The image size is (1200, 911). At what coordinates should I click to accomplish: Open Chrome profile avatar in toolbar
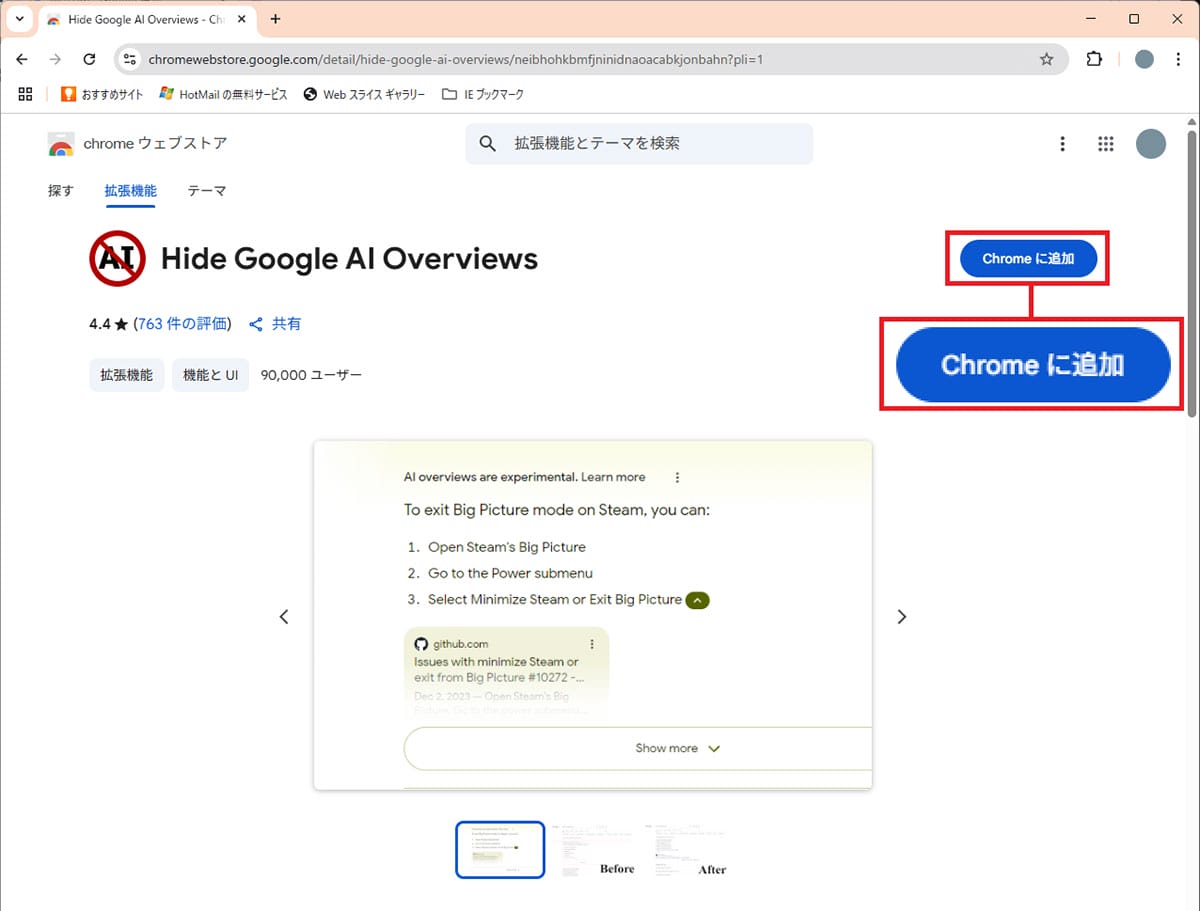[x=1144, y=59]
